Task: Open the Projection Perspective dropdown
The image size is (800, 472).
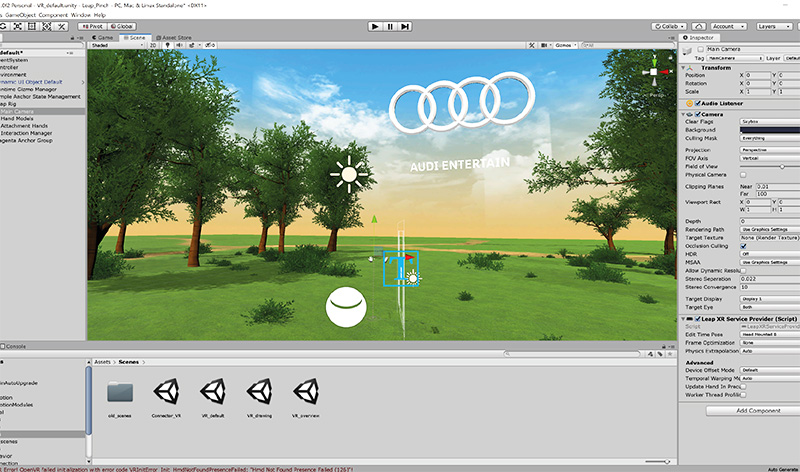Action: pos(770,150)
